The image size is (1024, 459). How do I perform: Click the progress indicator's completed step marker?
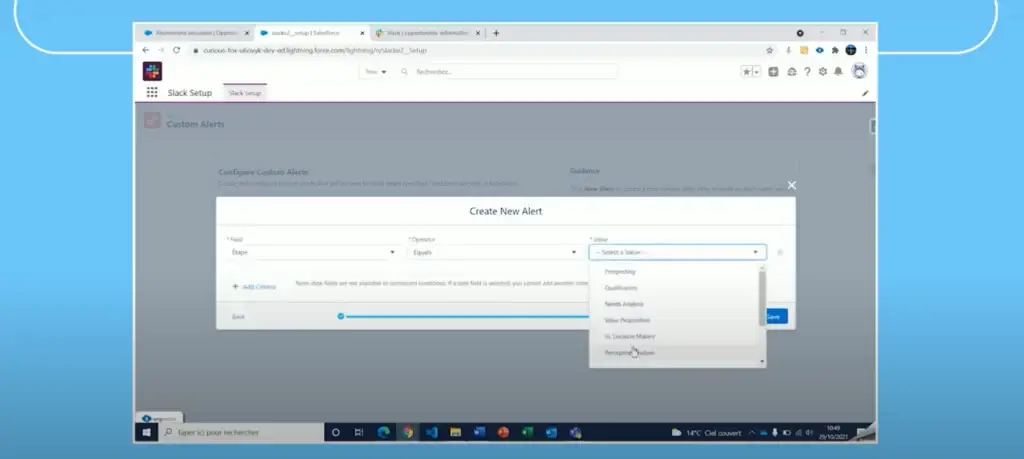point(341,316)
